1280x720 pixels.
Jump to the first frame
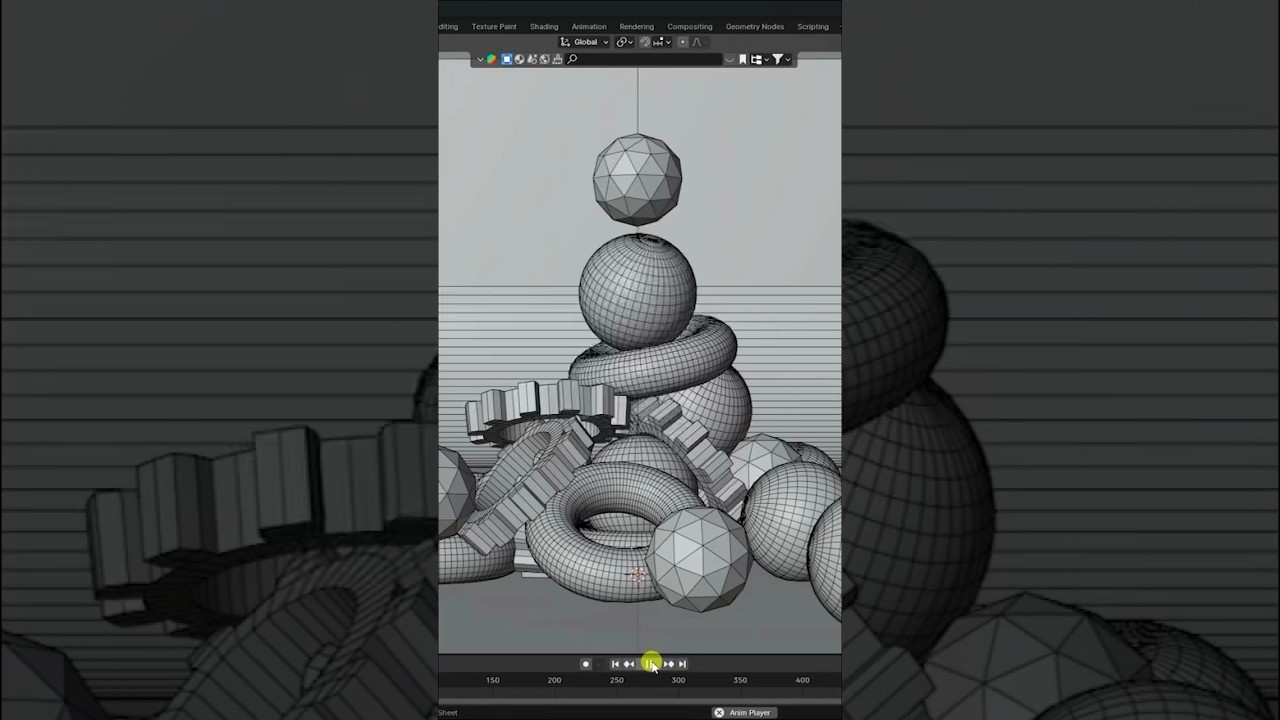click(615, 664)
